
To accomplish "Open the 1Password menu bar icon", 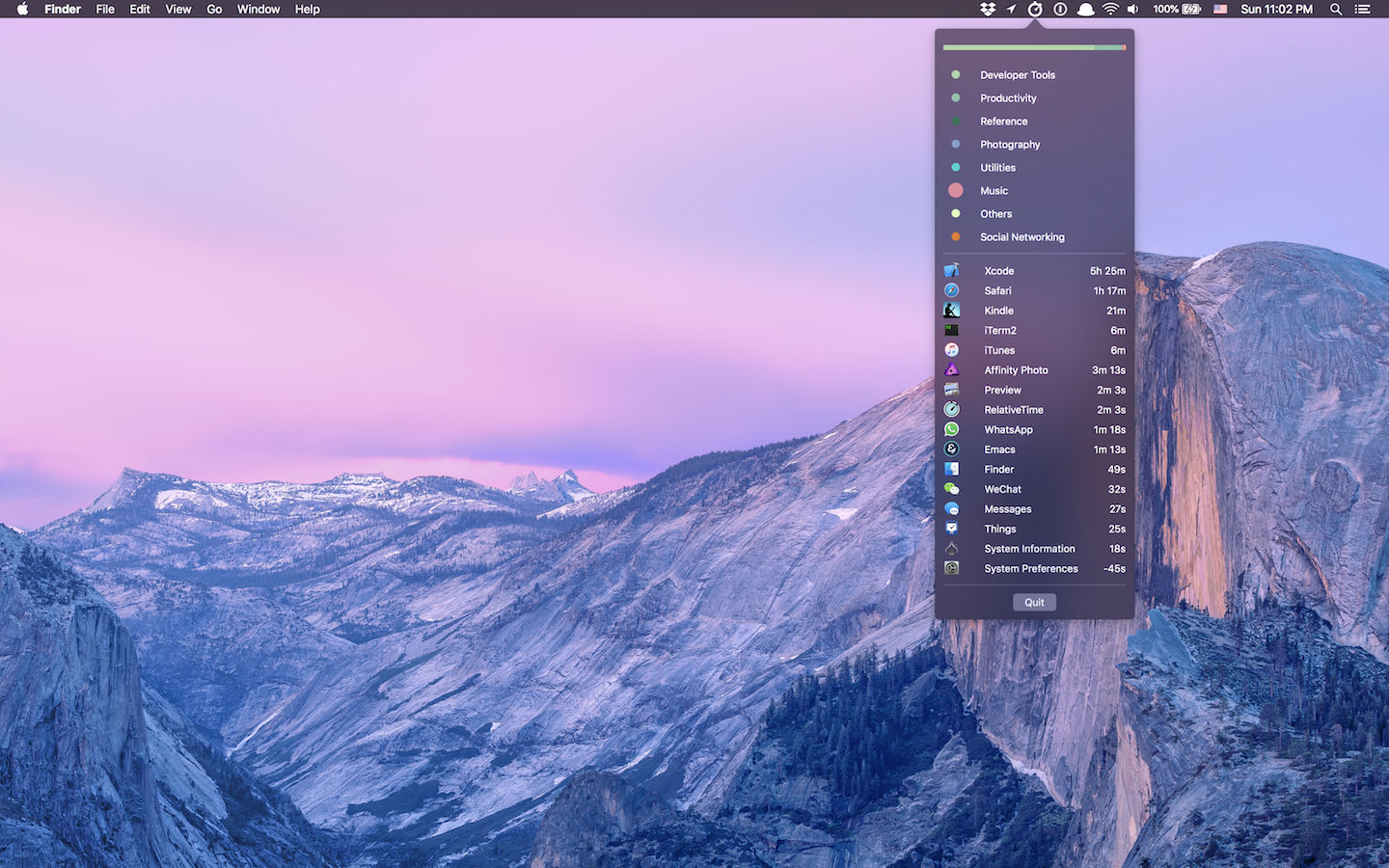I will pyautogui.click(x=1060, y=9).
